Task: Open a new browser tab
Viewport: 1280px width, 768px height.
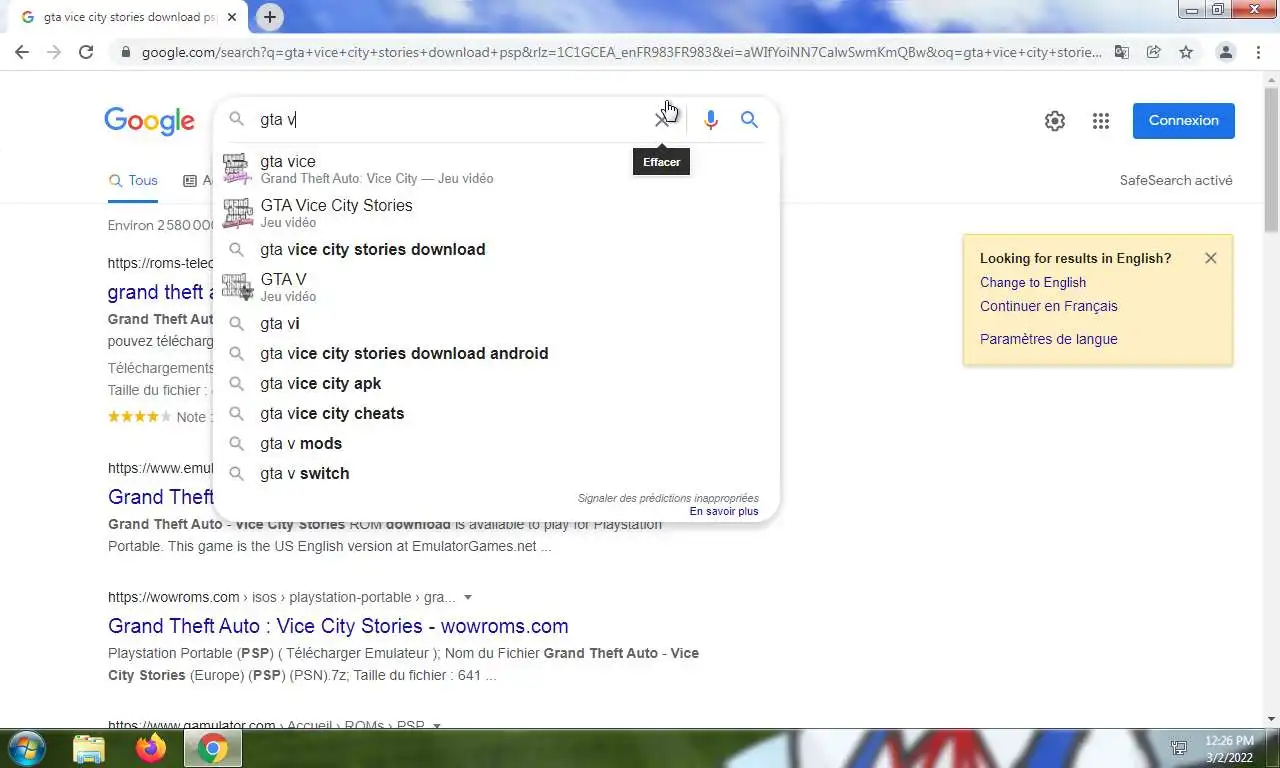Action: 270,17
